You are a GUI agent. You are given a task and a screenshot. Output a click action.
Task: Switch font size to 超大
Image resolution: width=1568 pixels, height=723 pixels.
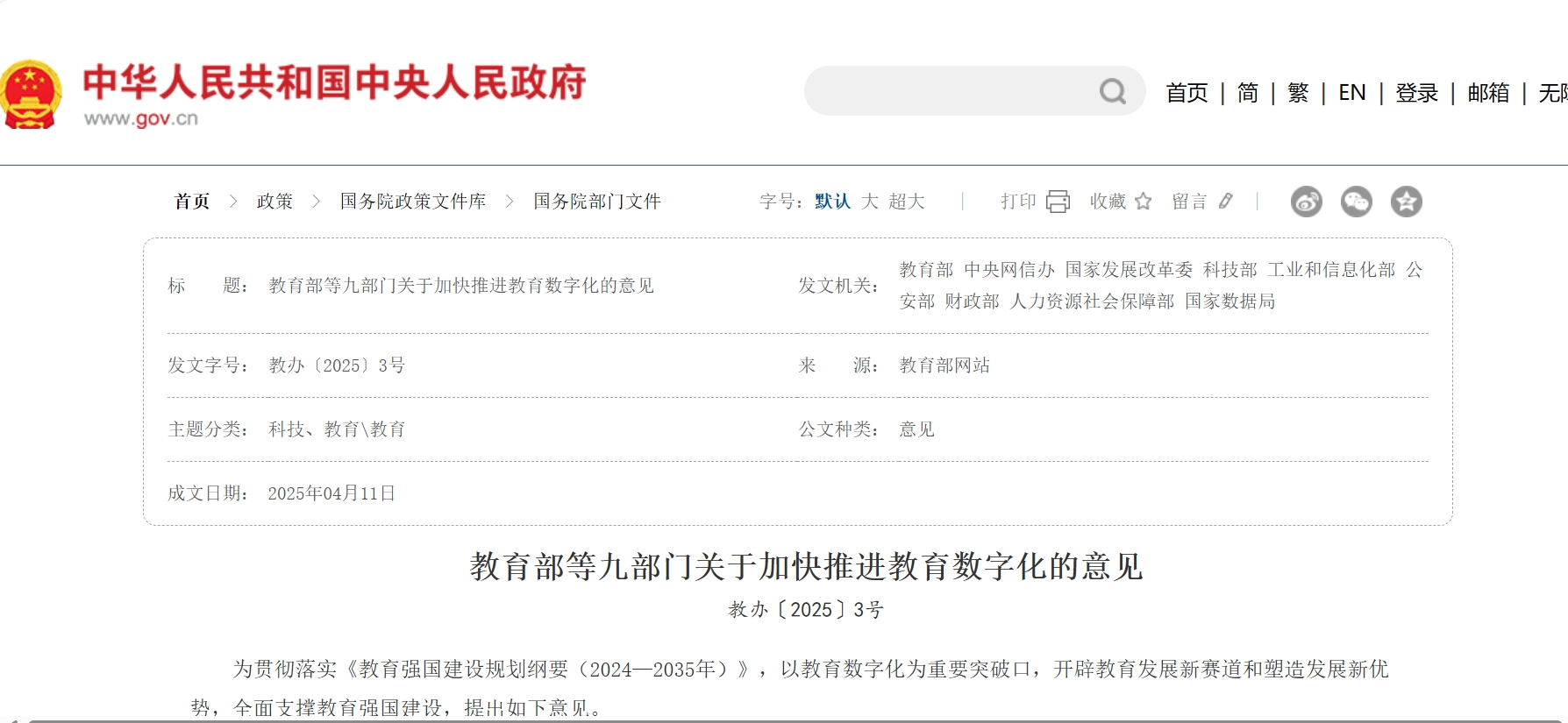(x=907, y=202)
